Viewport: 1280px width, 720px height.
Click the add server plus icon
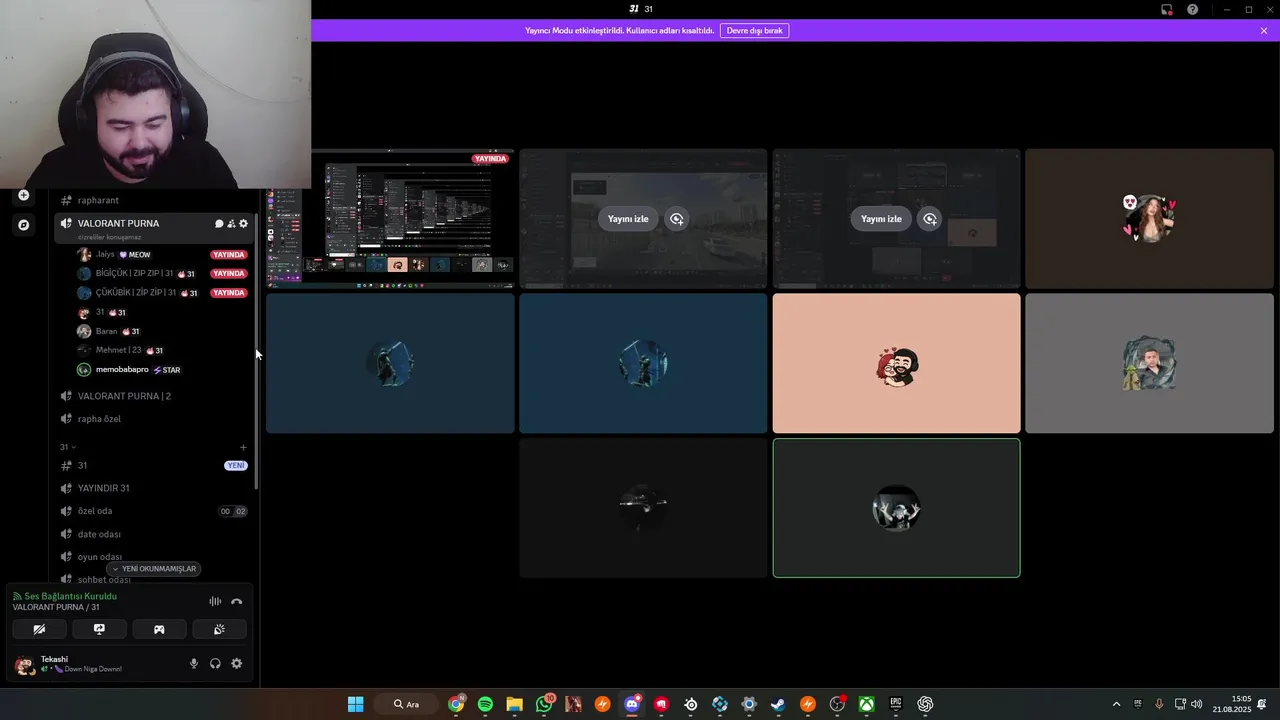(x=24, y=195)
